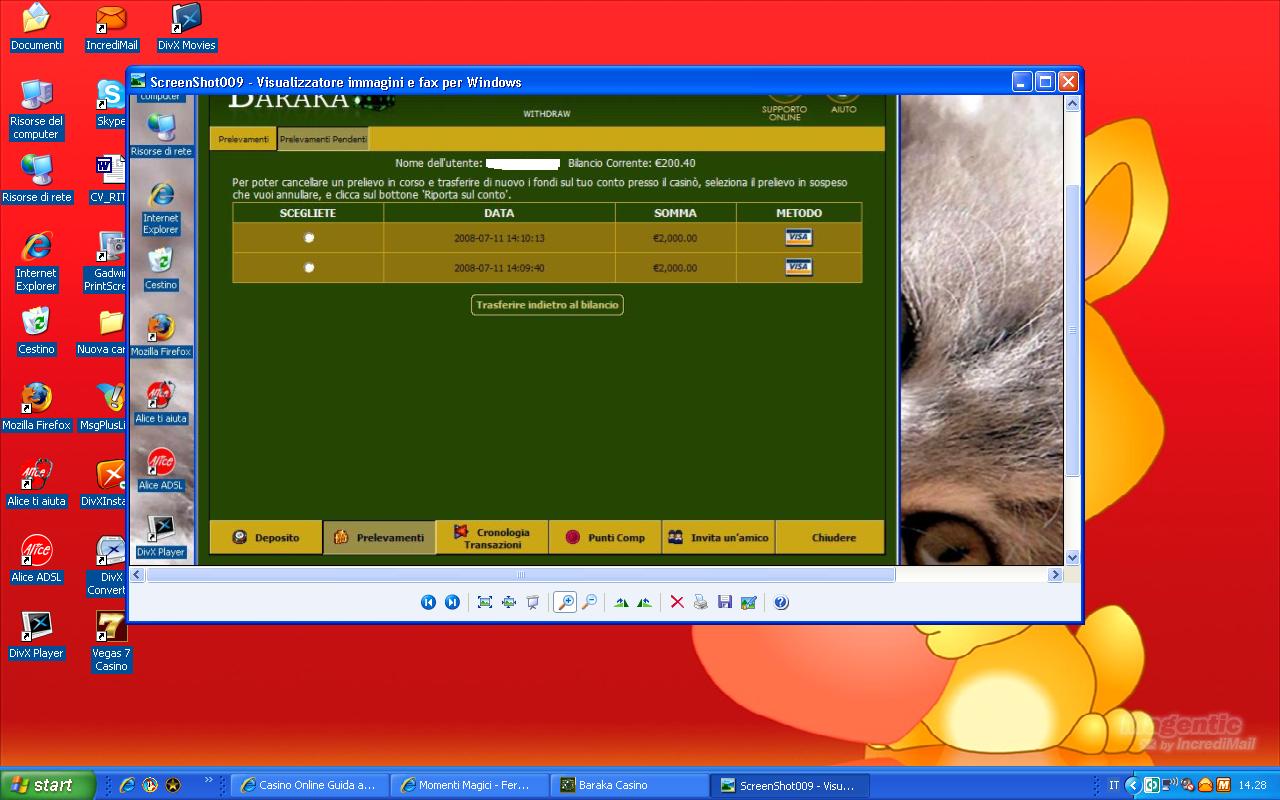Open image for editing icon
Screen dimensions: 1280x800
pos(749,602)
